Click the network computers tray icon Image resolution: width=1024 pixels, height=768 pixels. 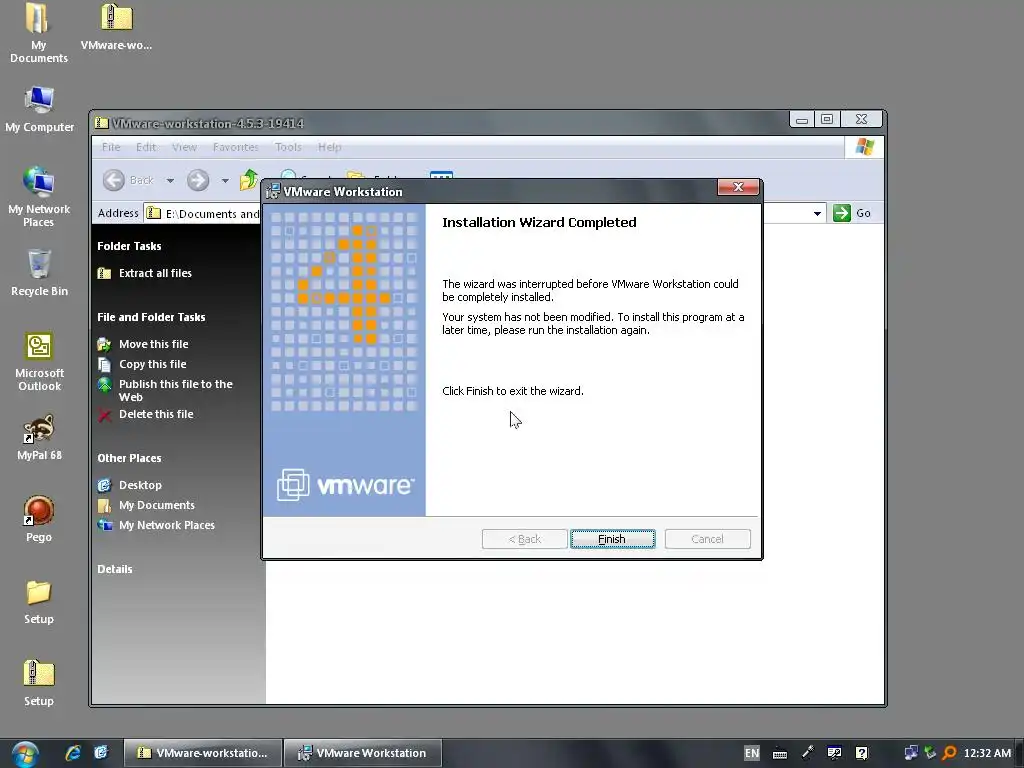(x=910, y=753)
